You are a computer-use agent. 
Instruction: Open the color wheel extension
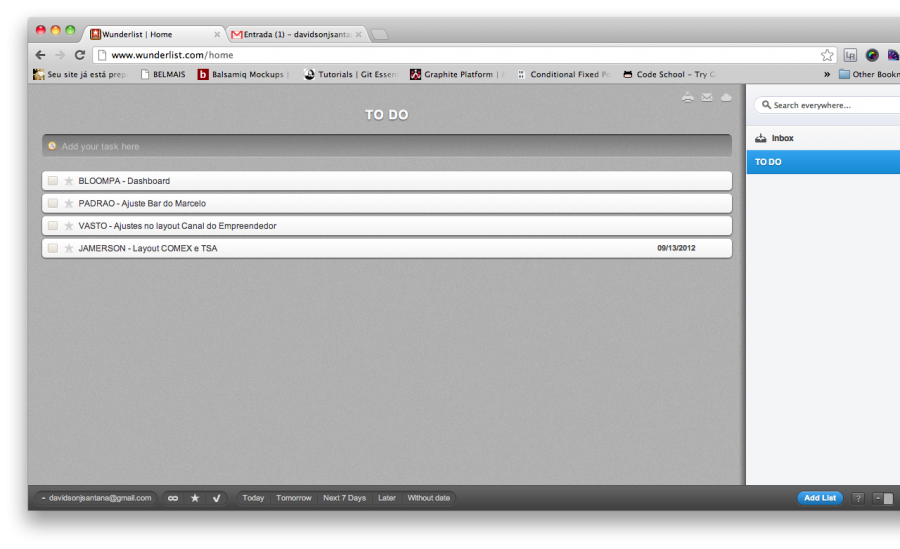[x=872, y=55]
